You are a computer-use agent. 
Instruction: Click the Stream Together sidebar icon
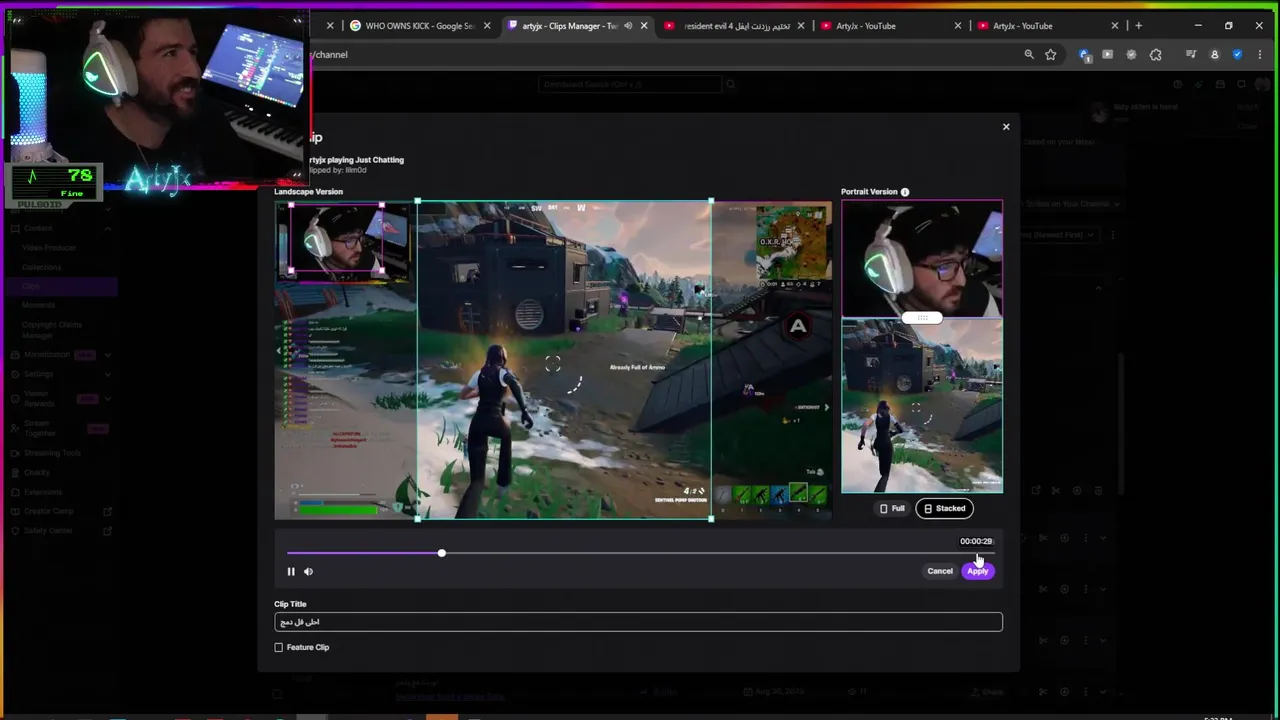15,428
